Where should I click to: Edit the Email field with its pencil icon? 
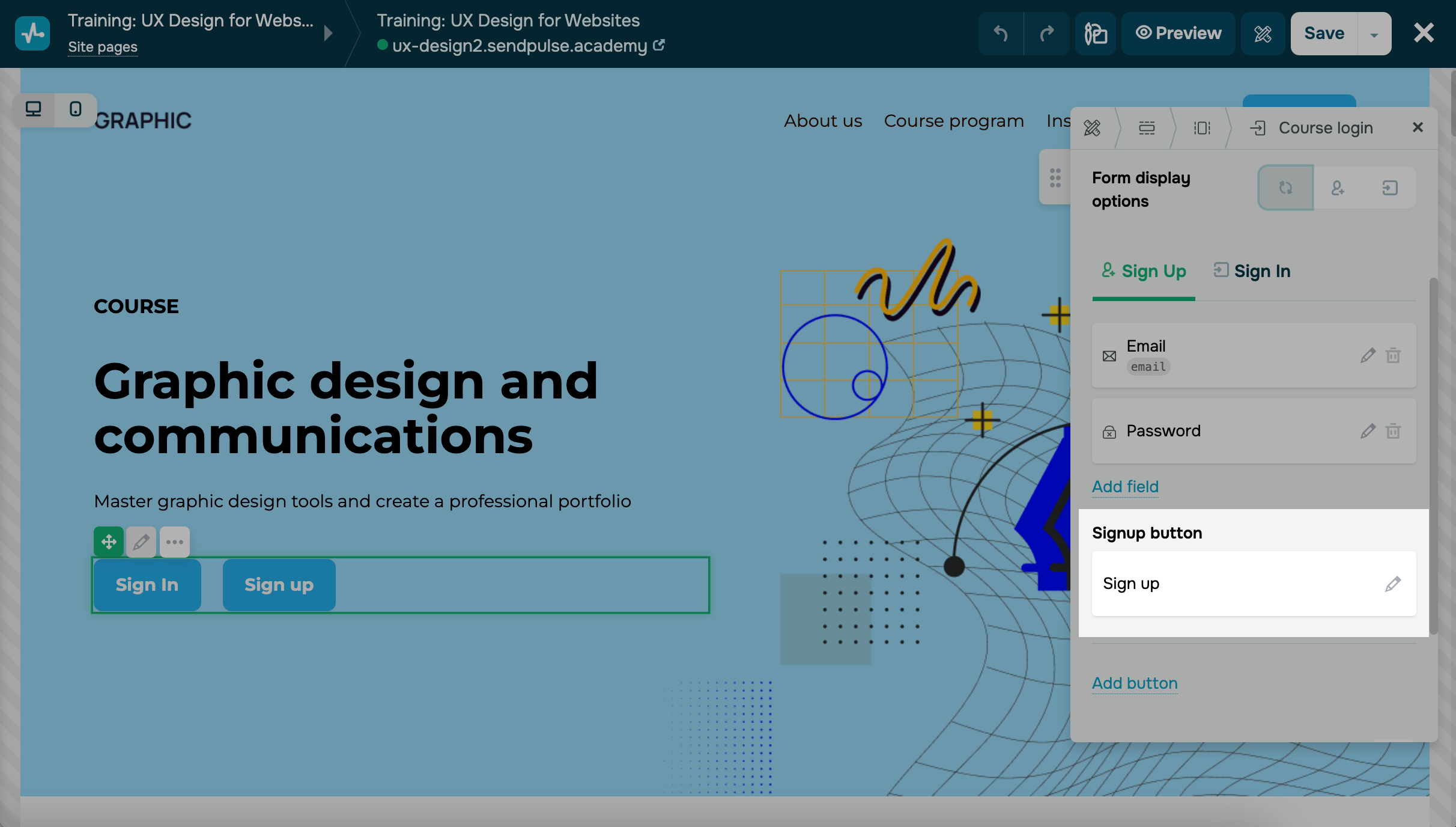coord(1368,356)
